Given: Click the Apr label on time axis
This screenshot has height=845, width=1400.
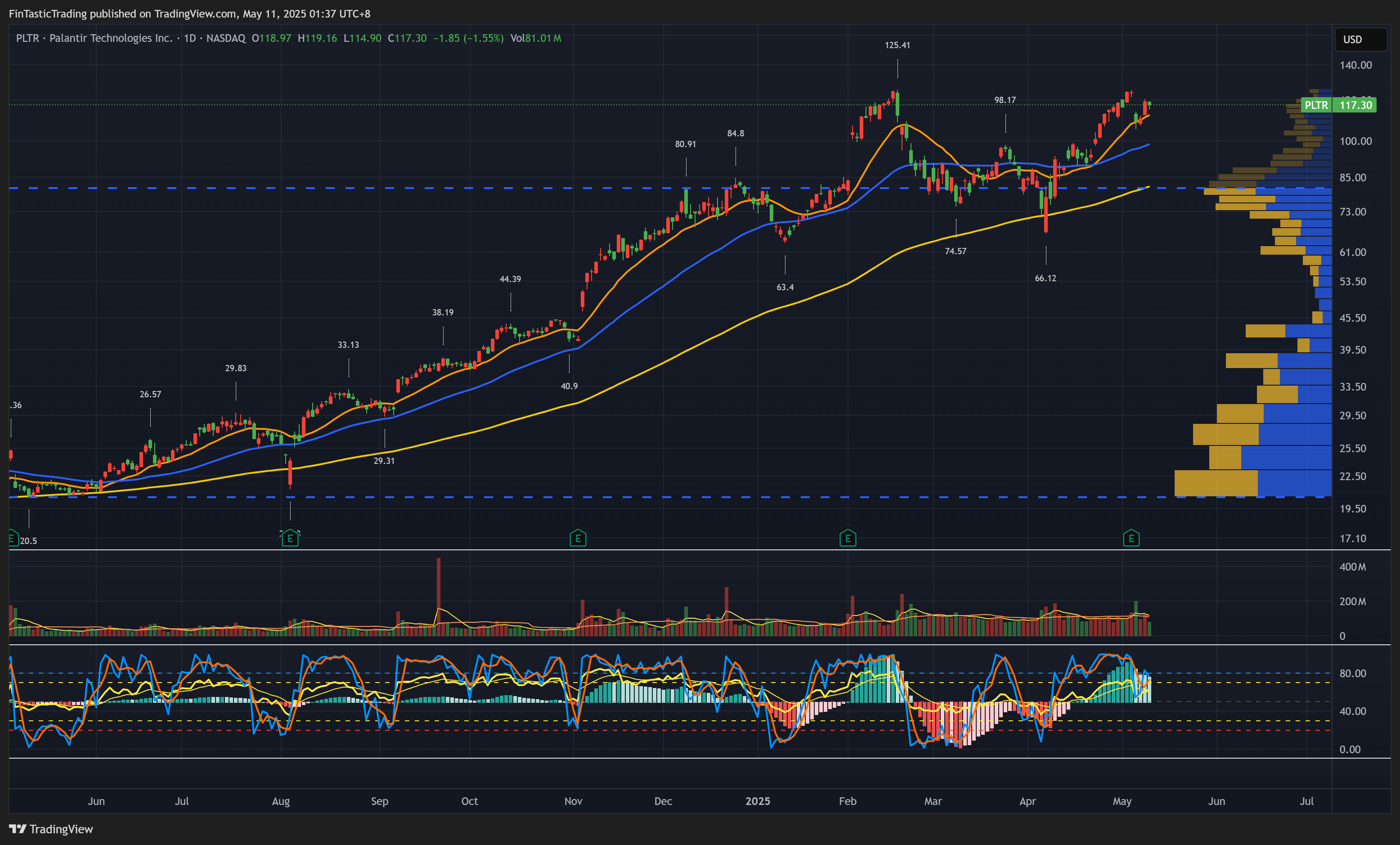Looking at the screenshot, I should 1027,801.
